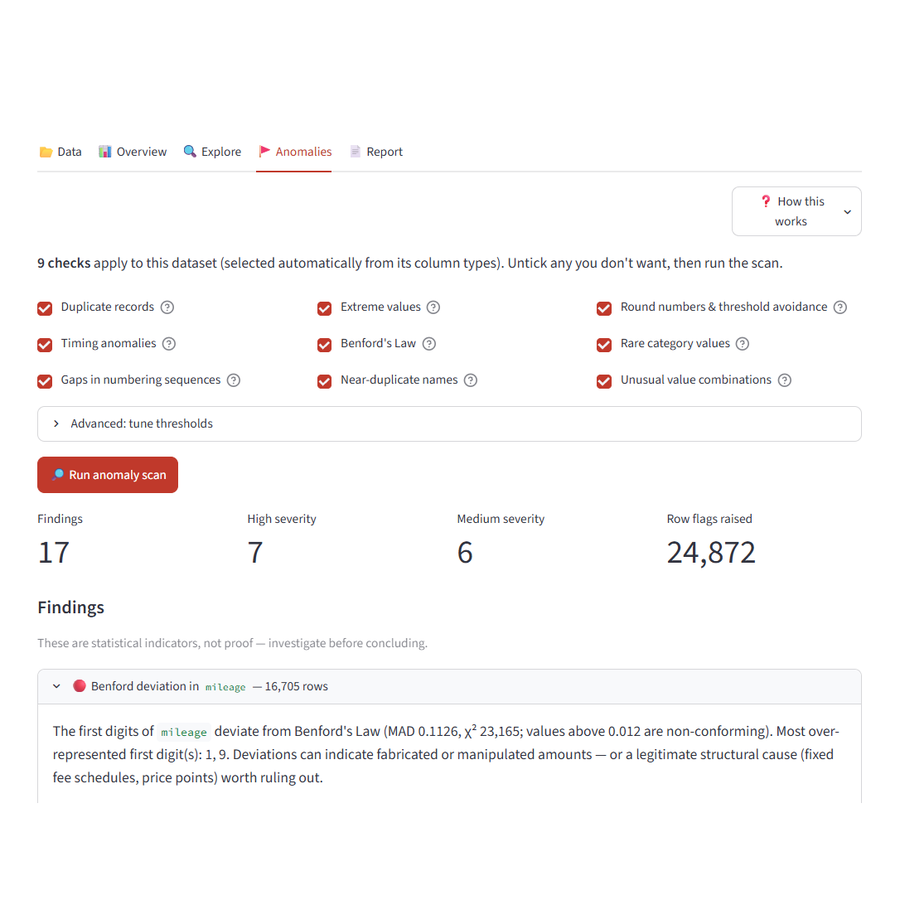Untick Duplicate records checkbox

[45, 308]
